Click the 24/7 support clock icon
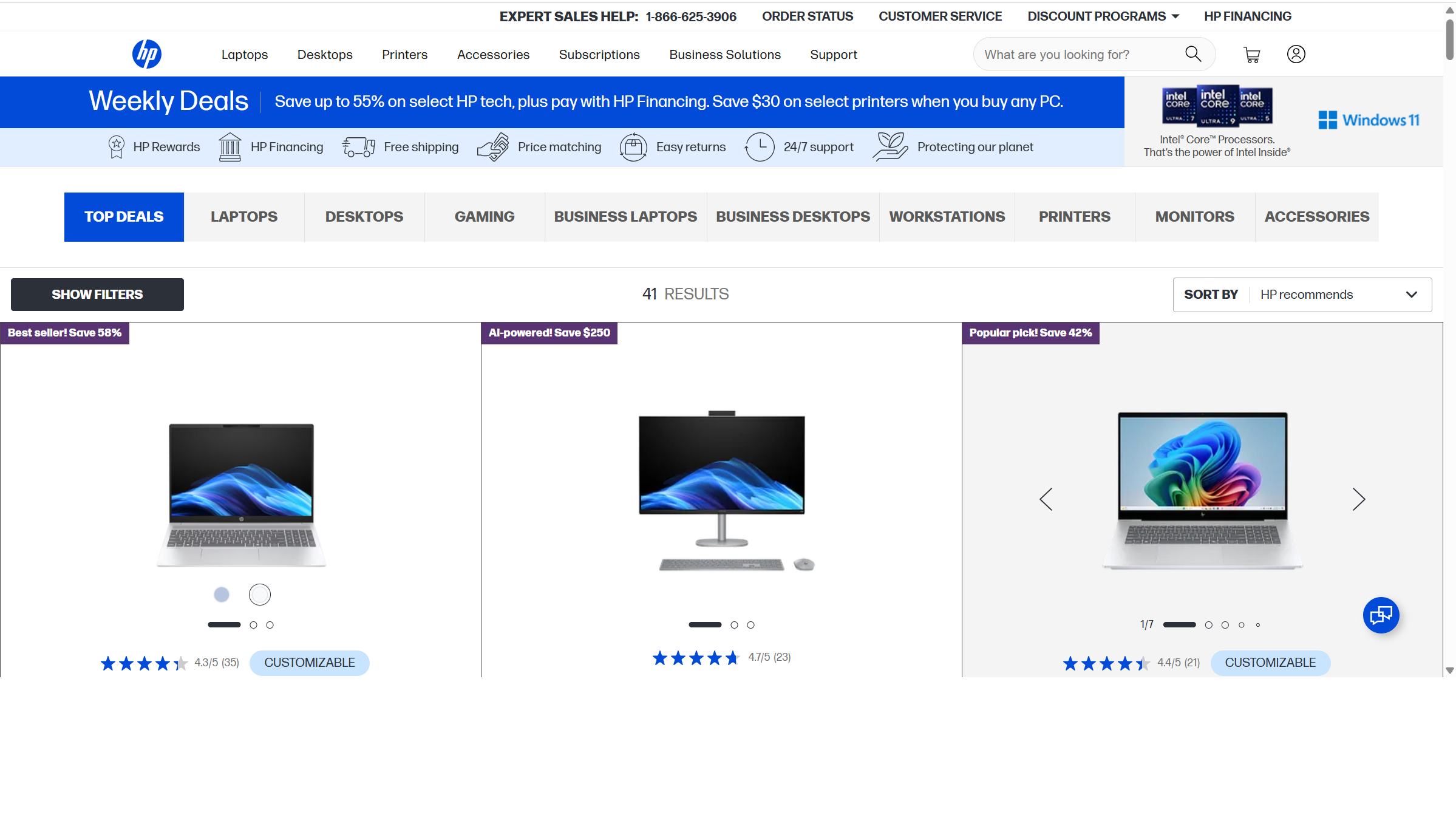Viewport: 1456px width, 826px height. 759,147
